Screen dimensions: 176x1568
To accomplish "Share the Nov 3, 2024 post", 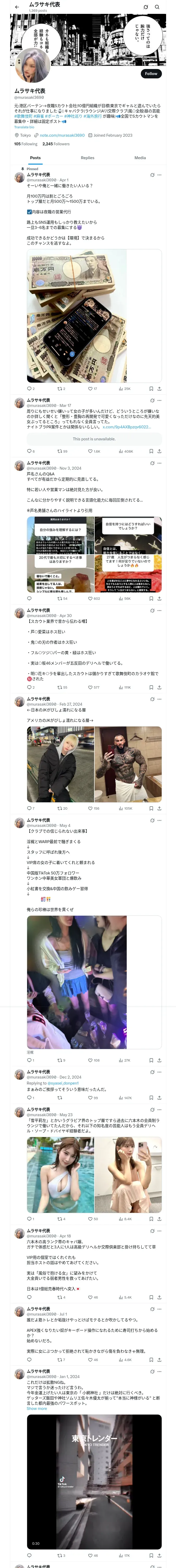I will [159, 598].
